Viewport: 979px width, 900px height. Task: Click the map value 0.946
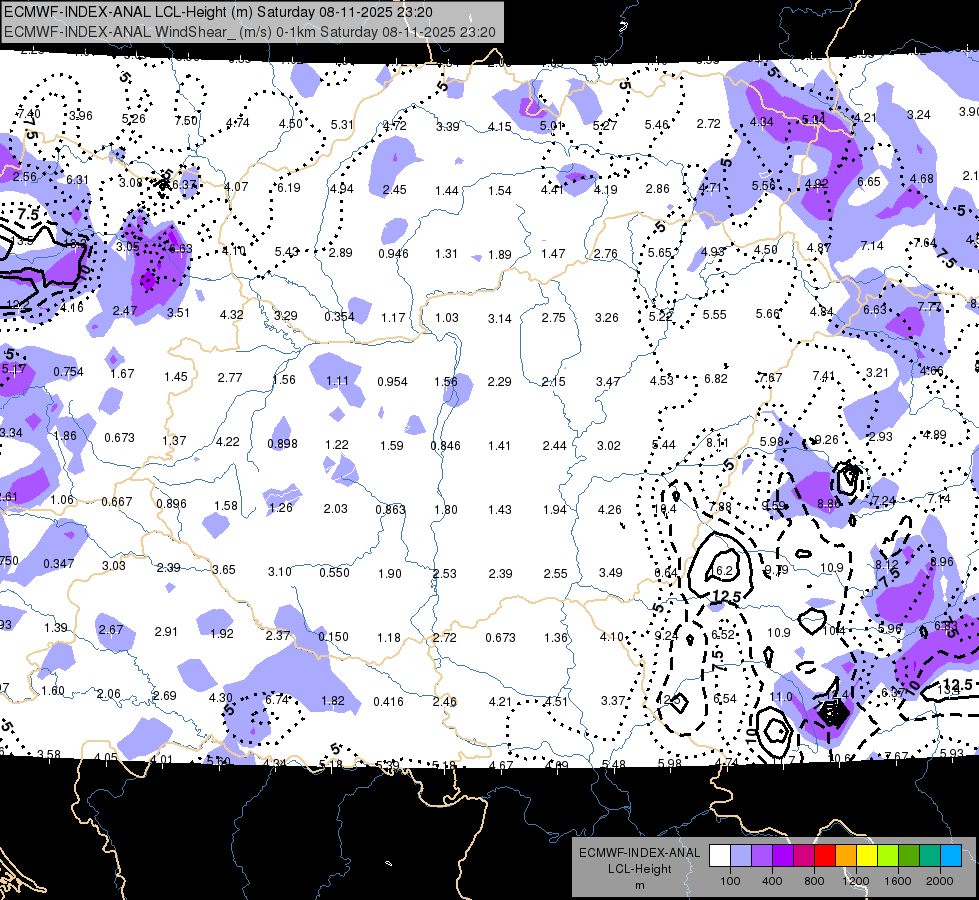click(393, 254)
